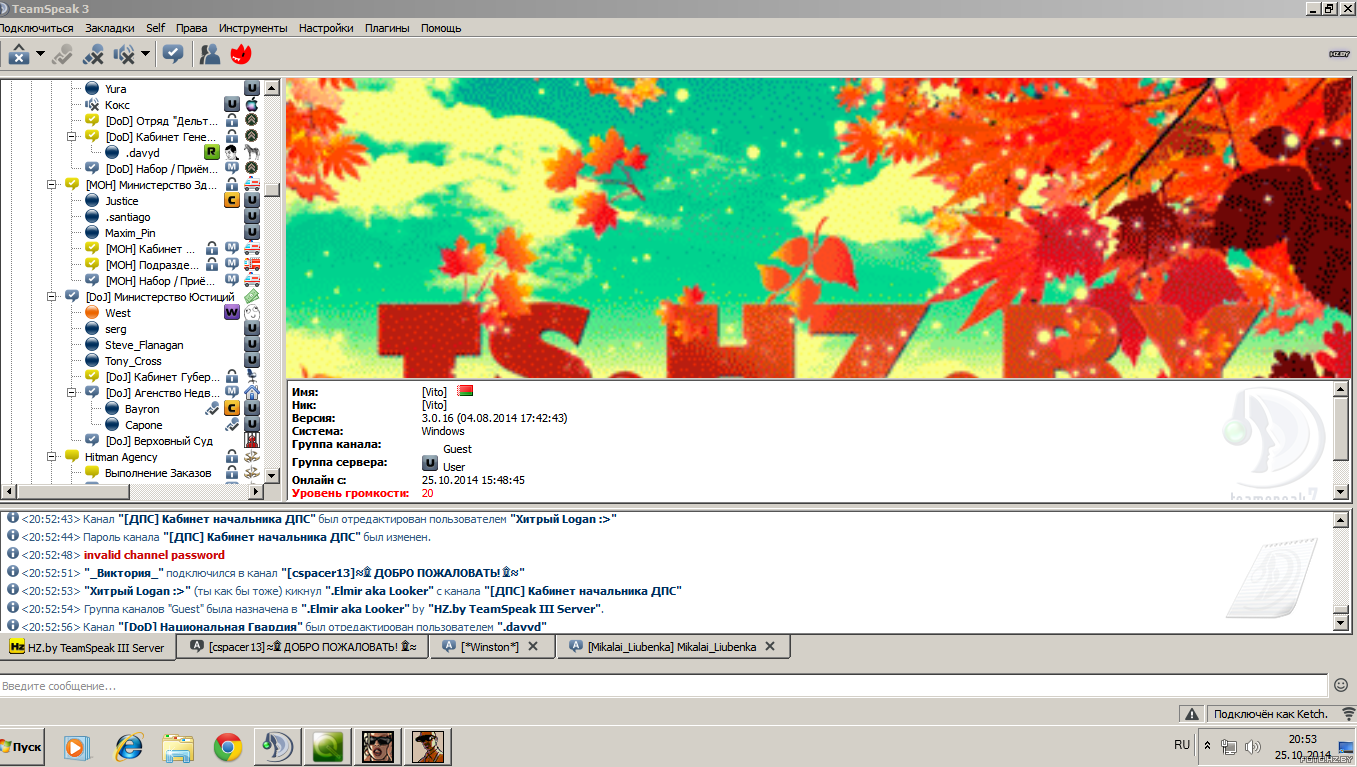Select user .davyd in the tree
Image resolution: width=1357 pixels, height=767 pixels.
(x=142, y=153)
